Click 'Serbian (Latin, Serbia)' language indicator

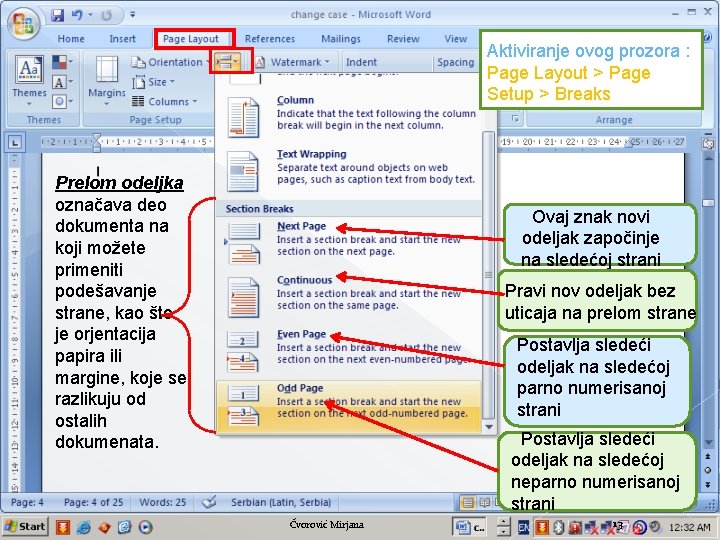281,502
